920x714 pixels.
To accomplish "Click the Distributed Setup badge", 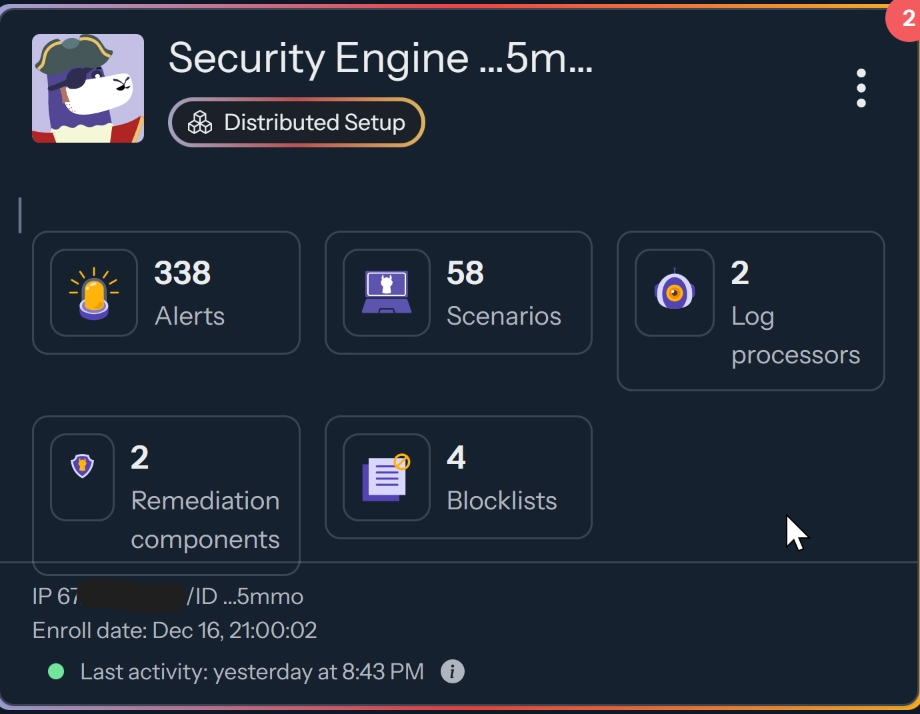I will click(296, 122).
